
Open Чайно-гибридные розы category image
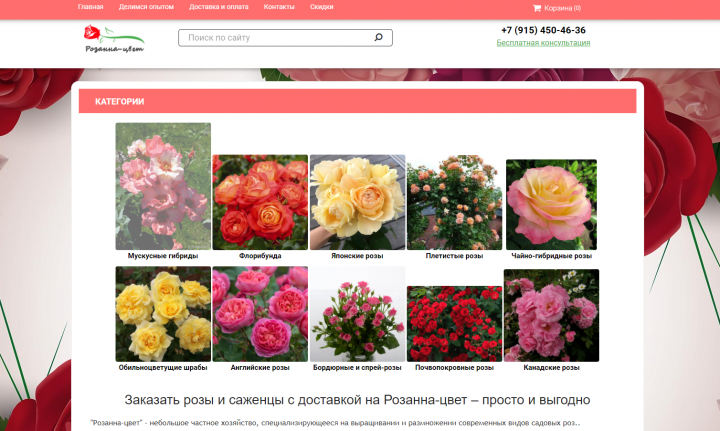click(551, 205)
